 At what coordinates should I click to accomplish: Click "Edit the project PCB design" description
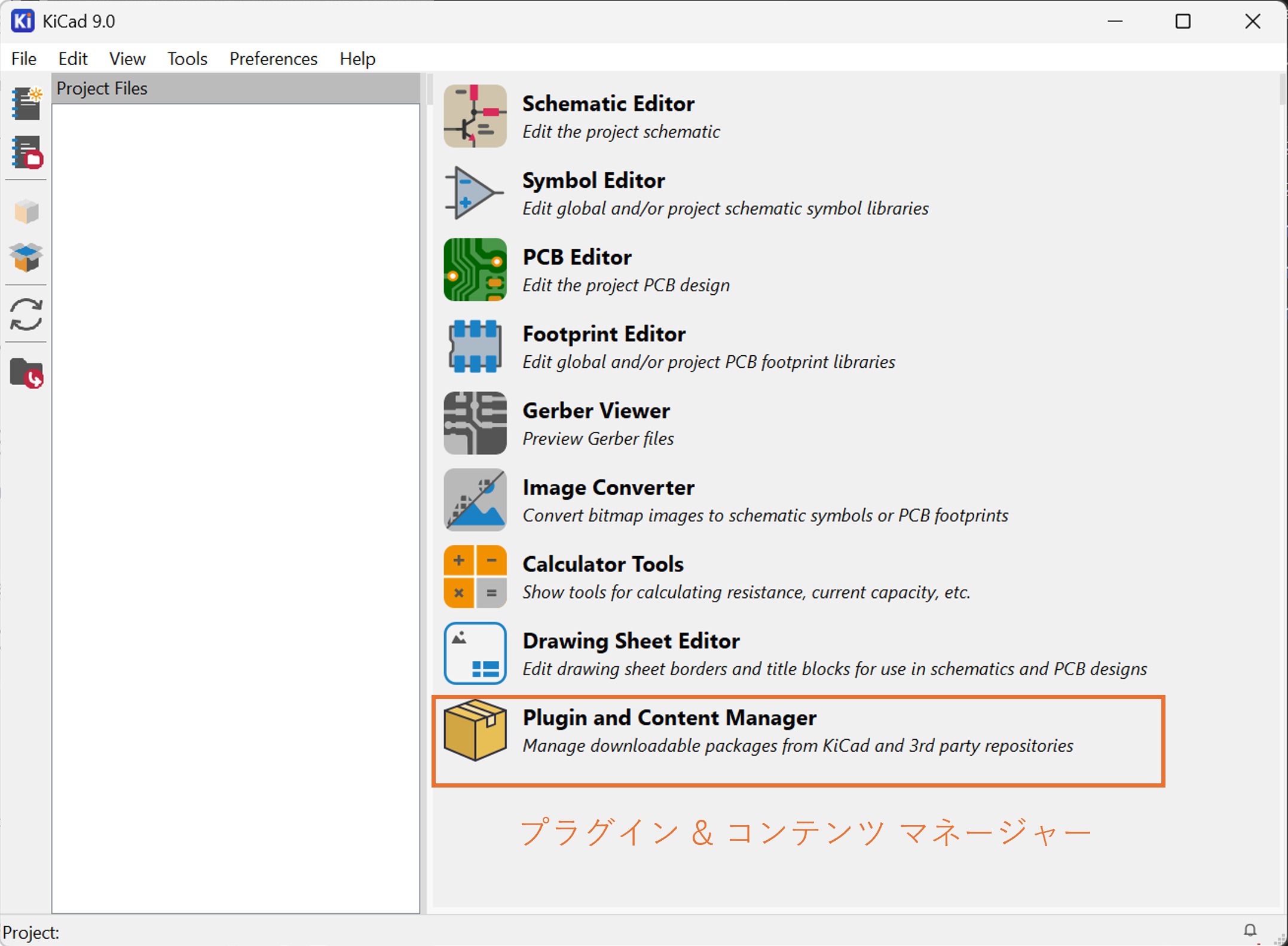click(x=626, y=285)
